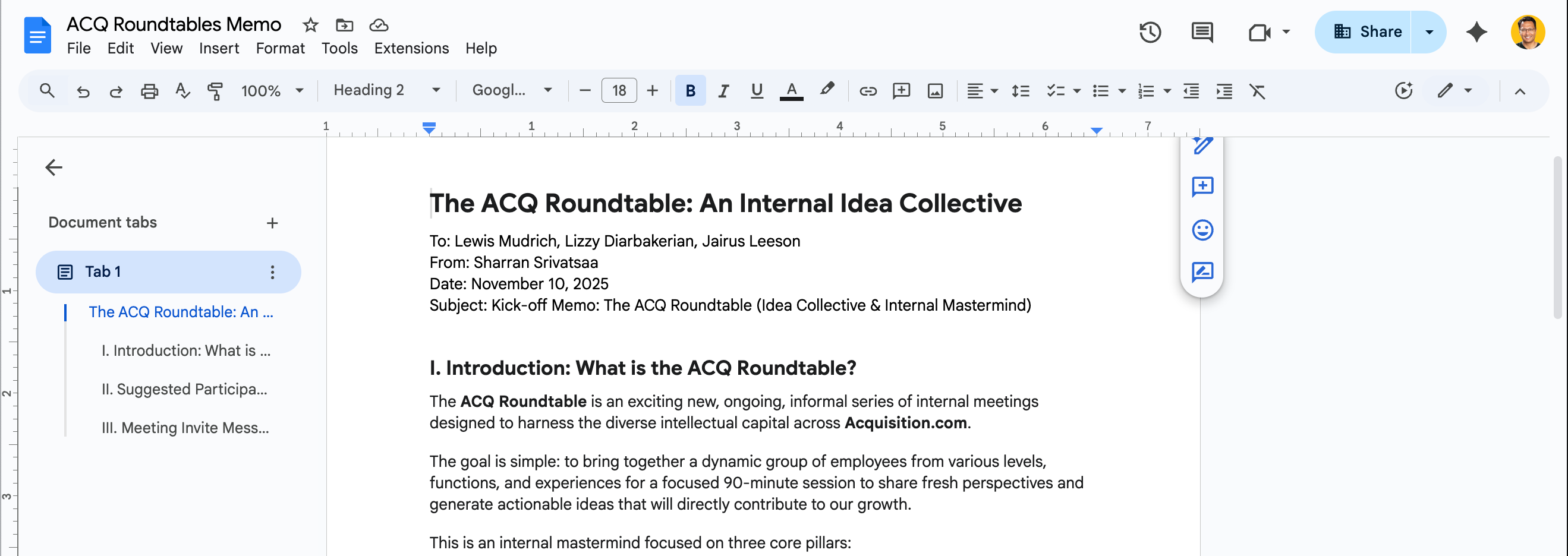The image size is (1568, 556).
Task: Open the Edit menu
Action: pyautogui.click(x=121, y=48)
